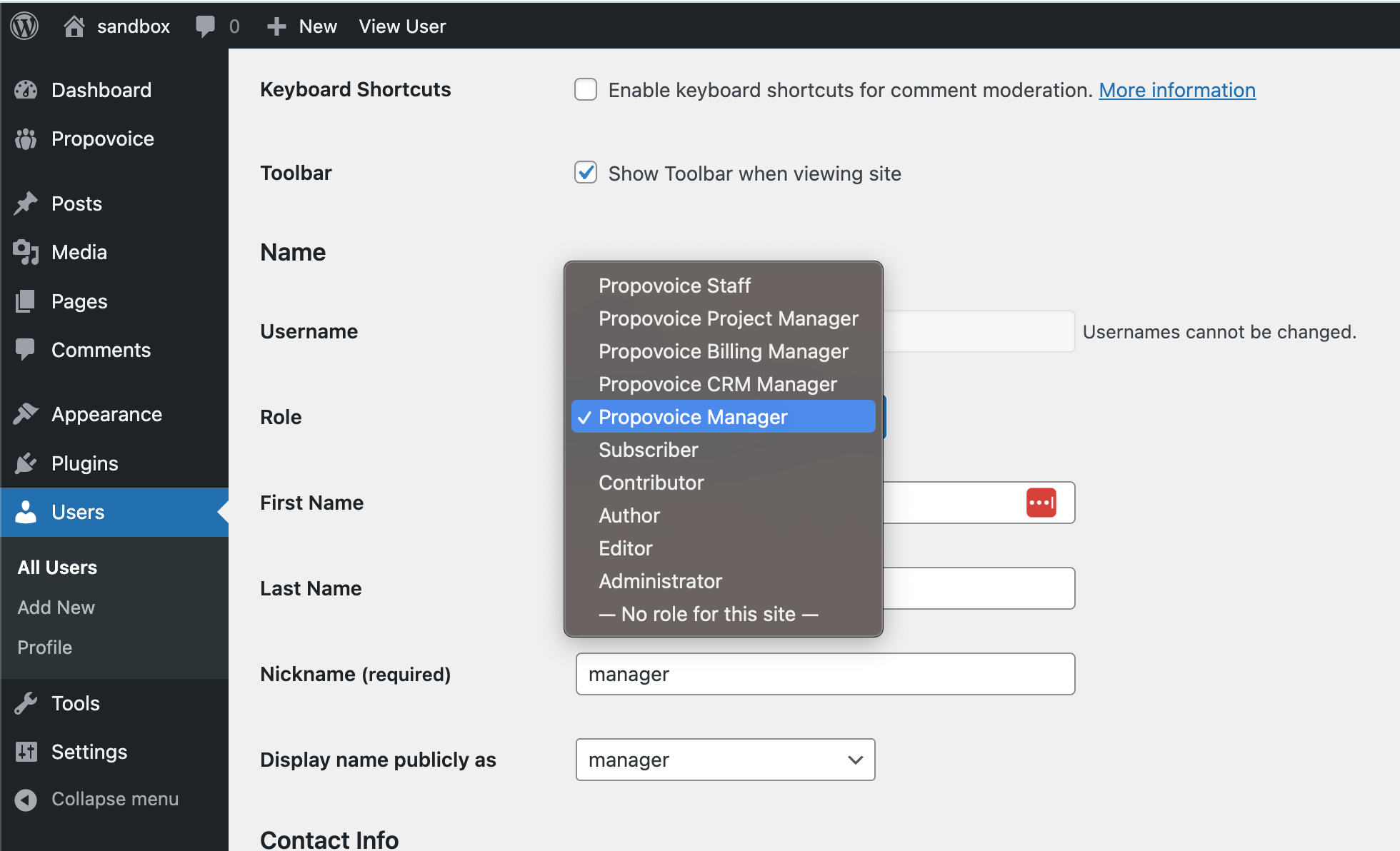Screen dimensions: 1400x851
Task: Toggle Show Toolbar when viewing site
Action: pos(585,173)
